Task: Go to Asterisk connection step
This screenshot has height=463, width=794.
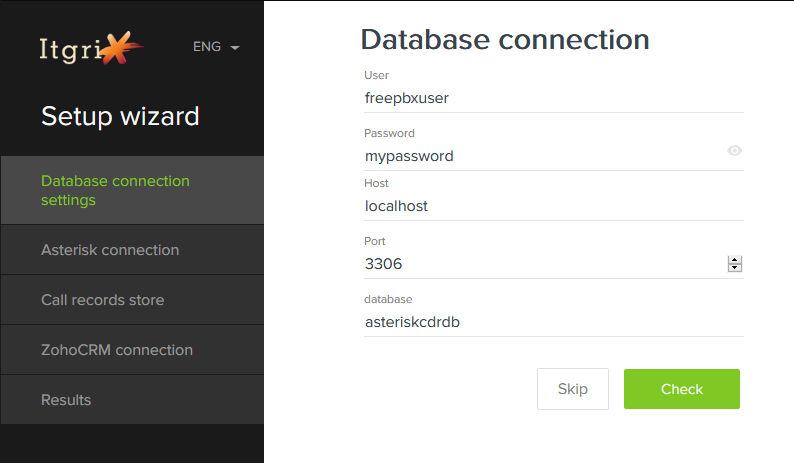Action: click(132, 250)
